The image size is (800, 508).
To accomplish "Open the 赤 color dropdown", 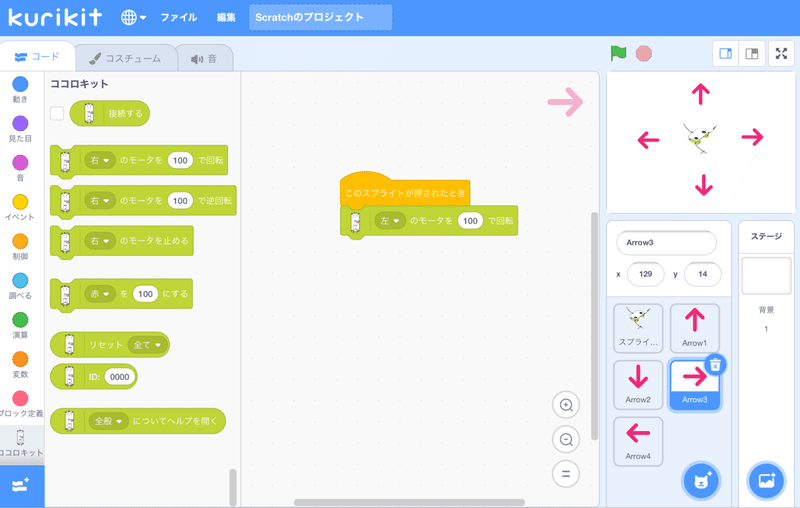I will coord(100,294).
